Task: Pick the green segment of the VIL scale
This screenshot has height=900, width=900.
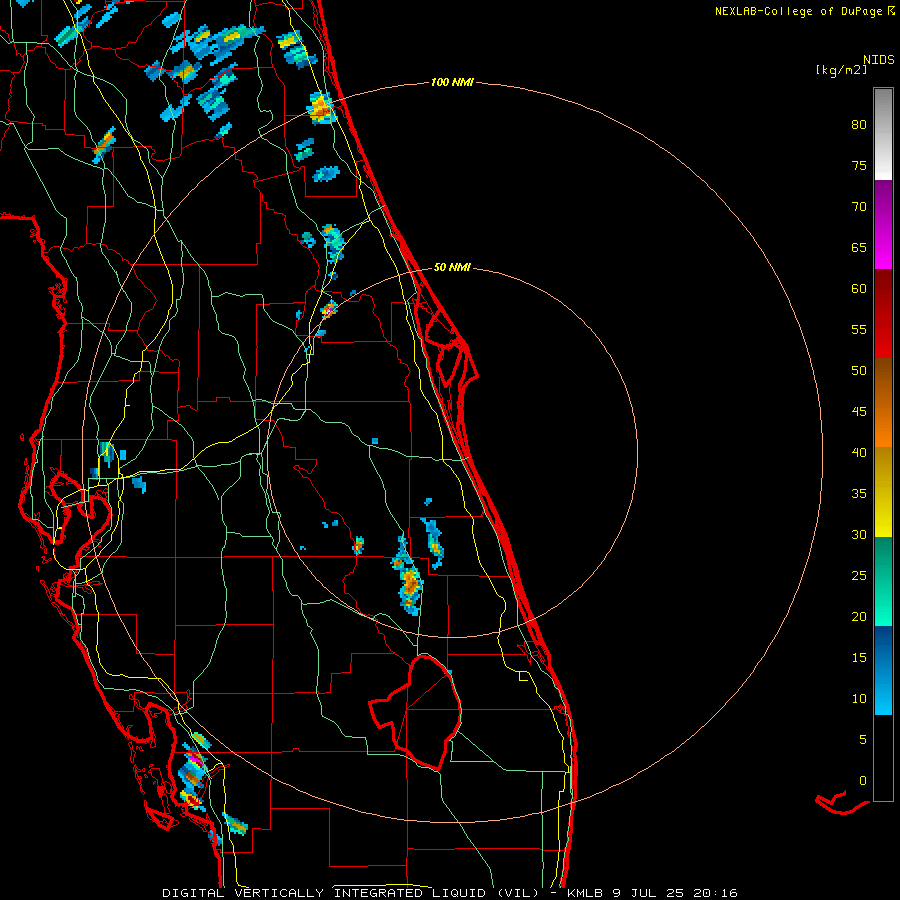Action: [x=883, y=581]
